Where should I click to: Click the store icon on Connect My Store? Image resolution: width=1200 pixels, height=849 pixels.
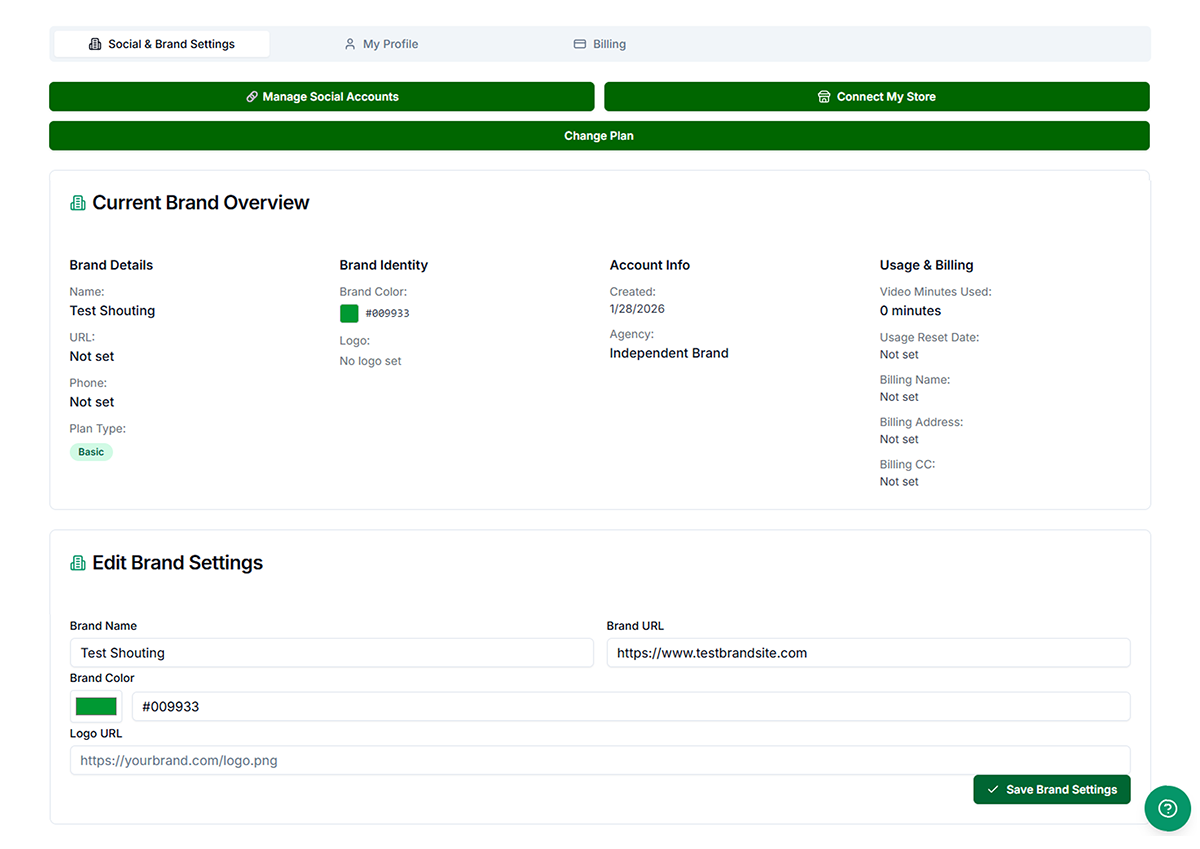[823, 96]
